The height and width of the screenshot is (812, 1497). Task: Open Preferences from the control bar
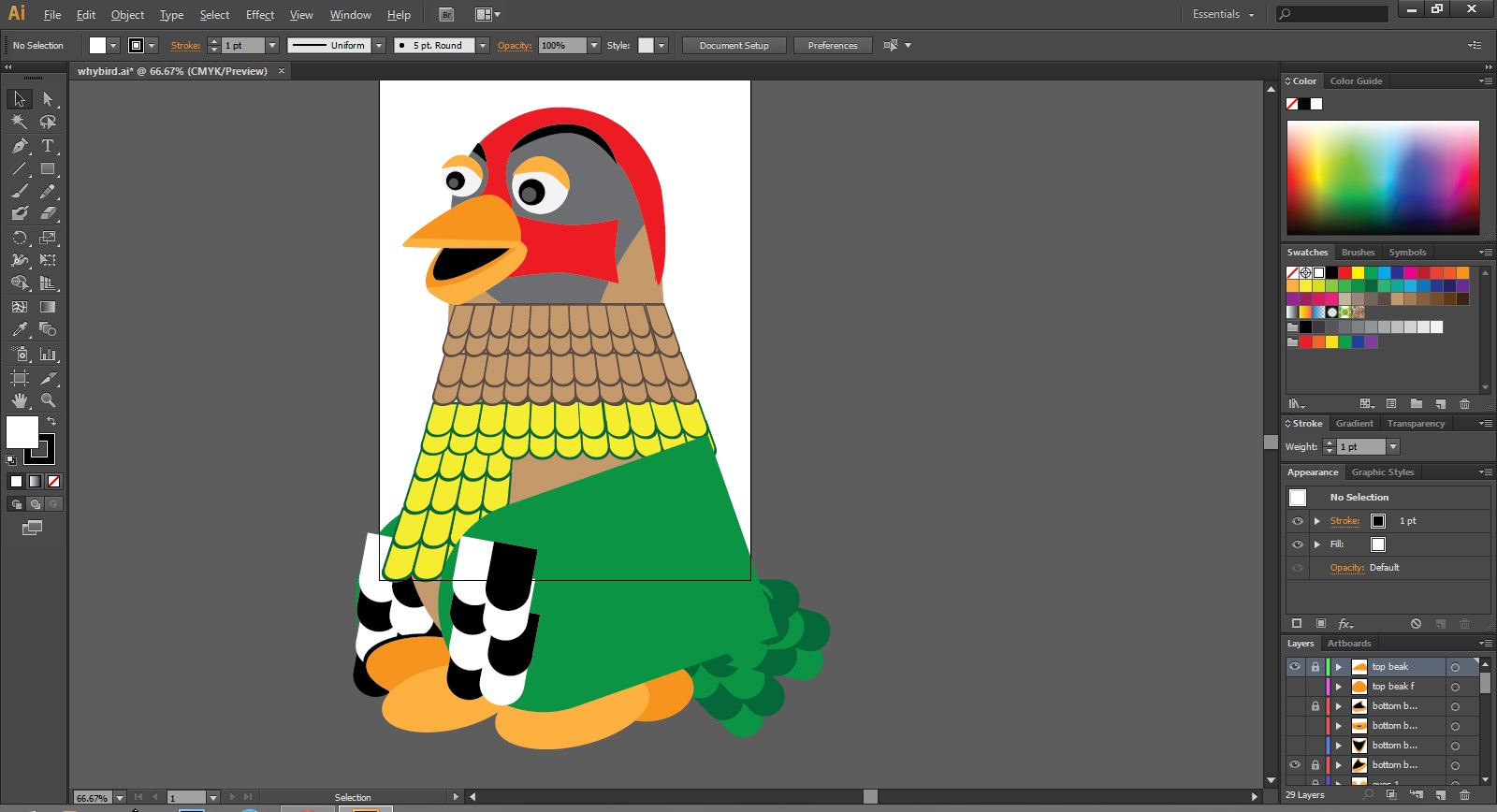coord(832,46)
